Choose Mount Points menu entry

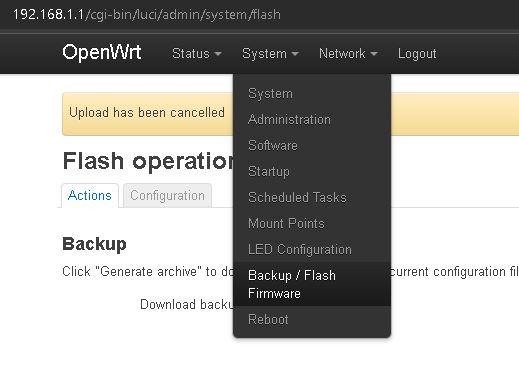(312, 223)
